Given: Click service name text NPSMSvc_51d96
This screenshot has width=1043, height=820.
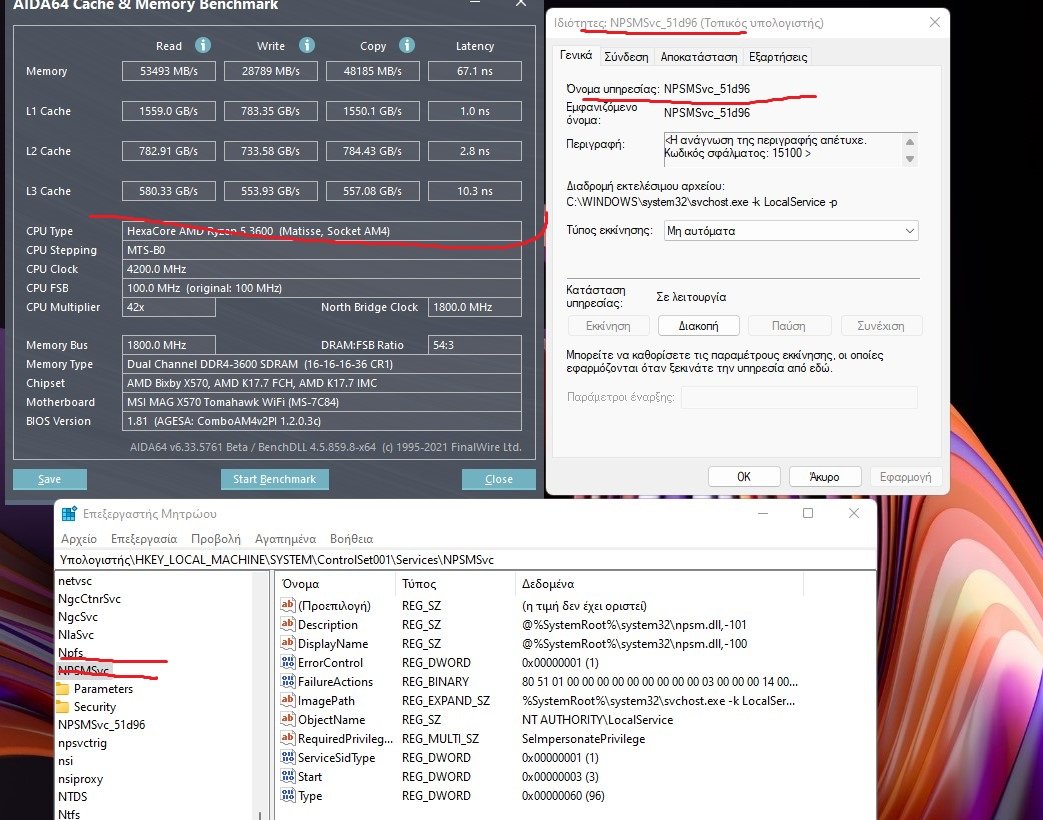Looking at the screenshot, I should coord(706,88).
